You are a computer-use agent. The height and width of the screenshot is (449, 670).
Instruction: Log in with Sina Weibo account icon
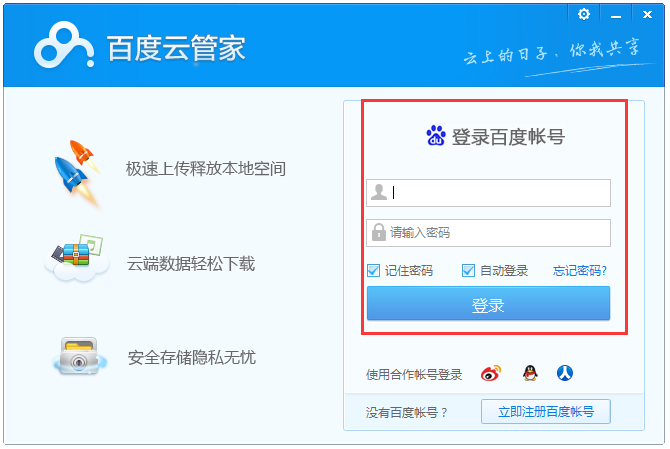click(491, 374)
